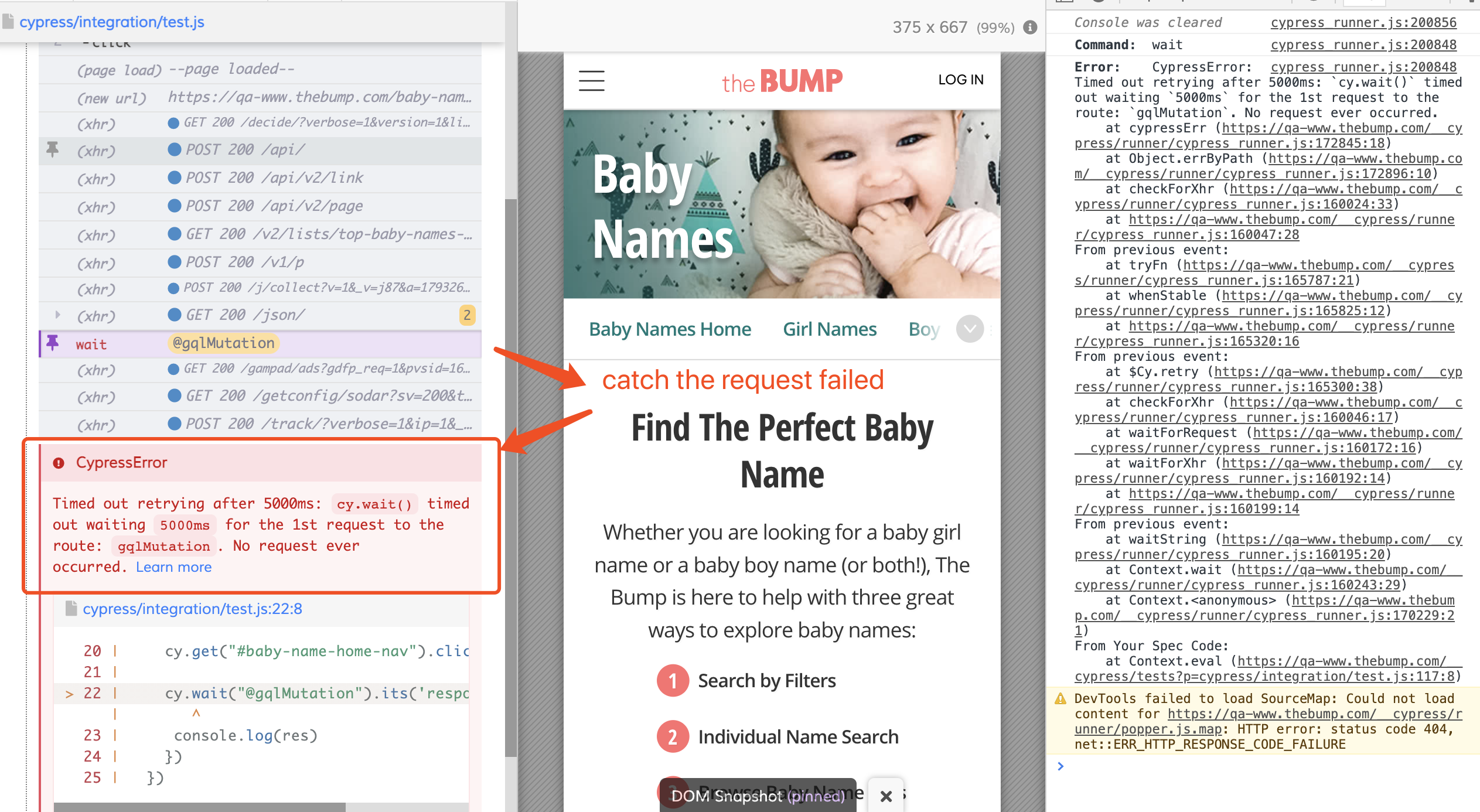Select the GET 200 /getconfig/sodar row

(260, 397)
